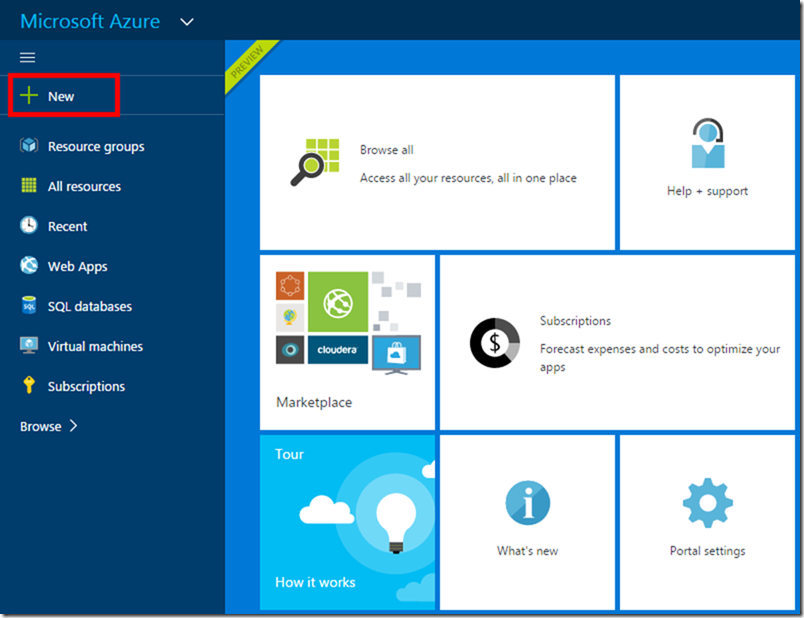Click the hamburger menu icon
The width and height of the screenshot is (804, 618).
pos(27,57)
